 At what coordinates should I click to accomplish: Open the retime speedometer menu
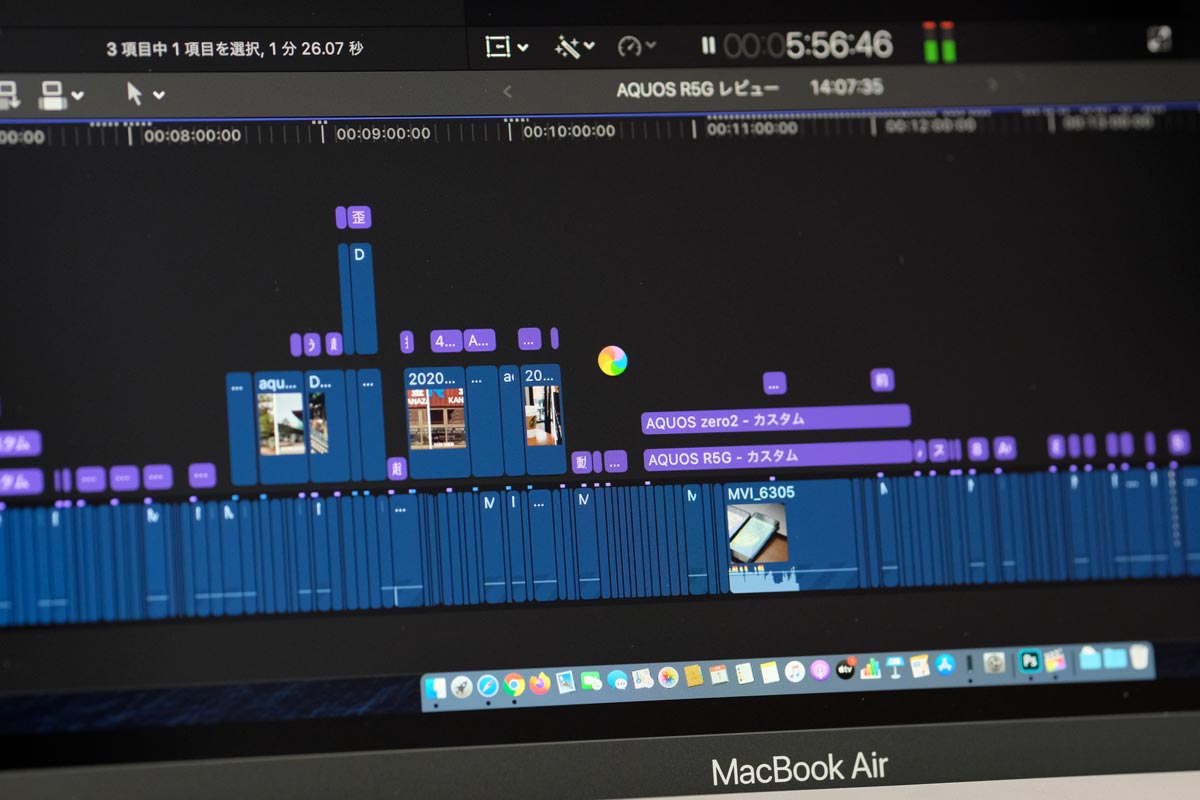[636, 46]
